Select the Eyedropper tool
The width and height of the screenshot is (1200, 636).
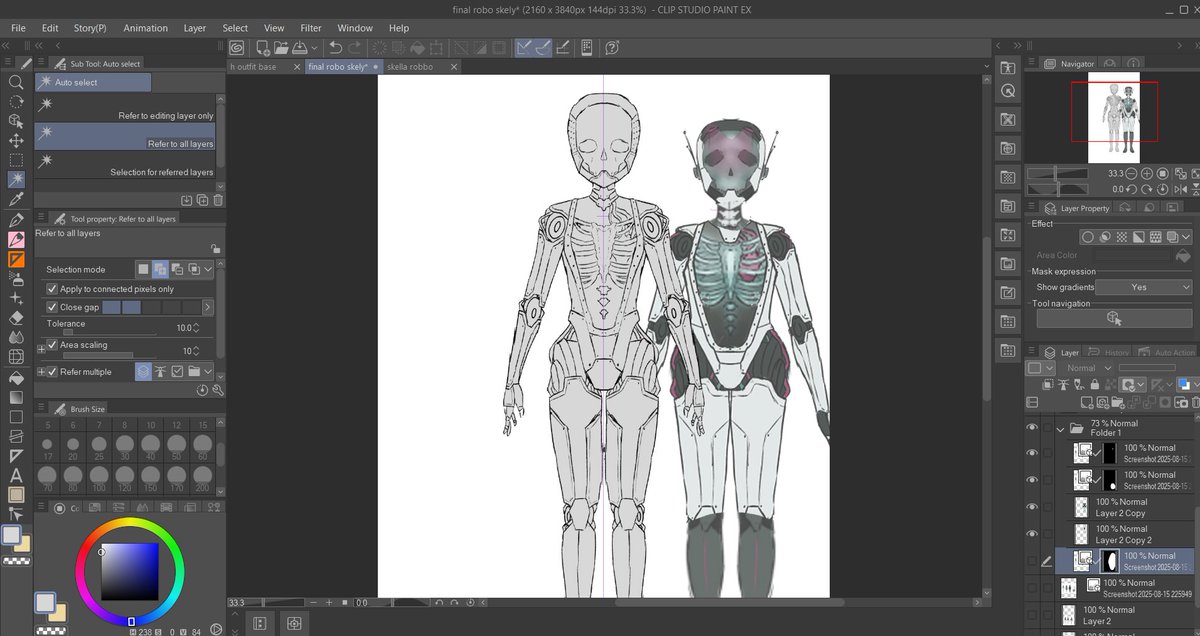[x=16, y=200]
